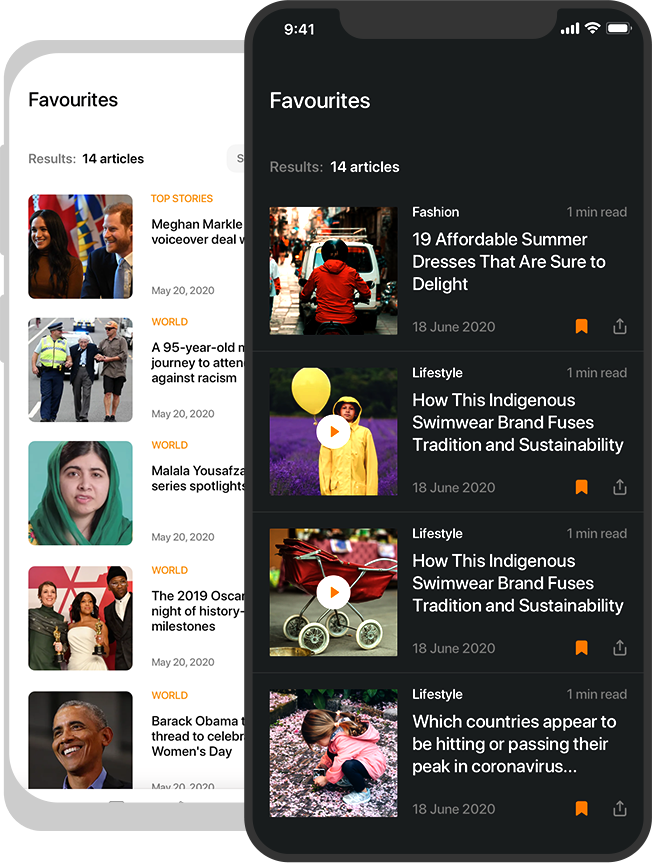Share the coronavirus peak countries article
Screen dimensions: 652x863
click(x=620, y=809)
